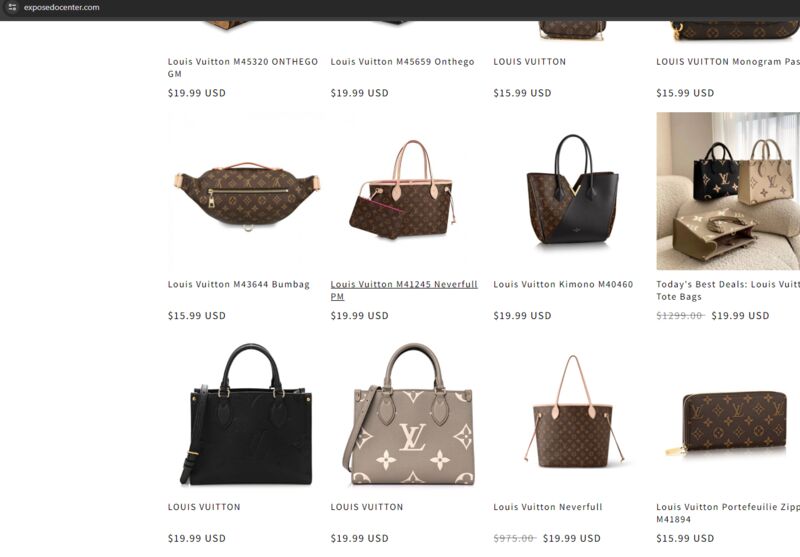Click the LOUIS VUITTON title under black tote

(x=204, y=507)
